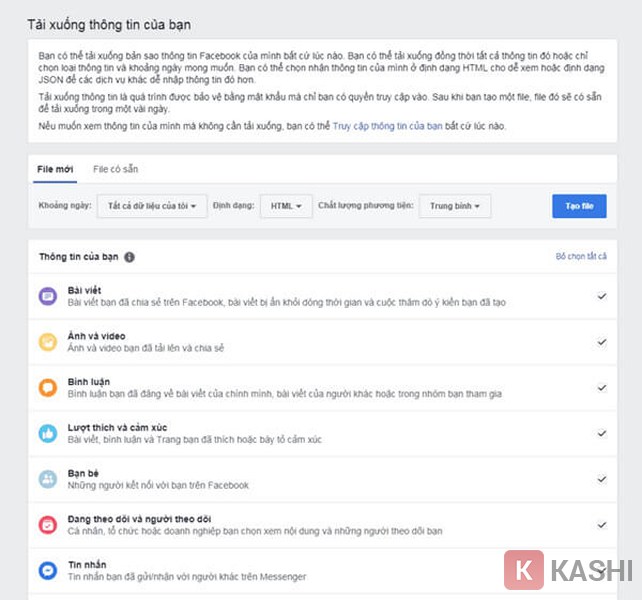Image resolution: width=642 pixels, height=600 pixels.
Task: Click the info icon beside Thông tin của bạn
Action: coord(130,257)
